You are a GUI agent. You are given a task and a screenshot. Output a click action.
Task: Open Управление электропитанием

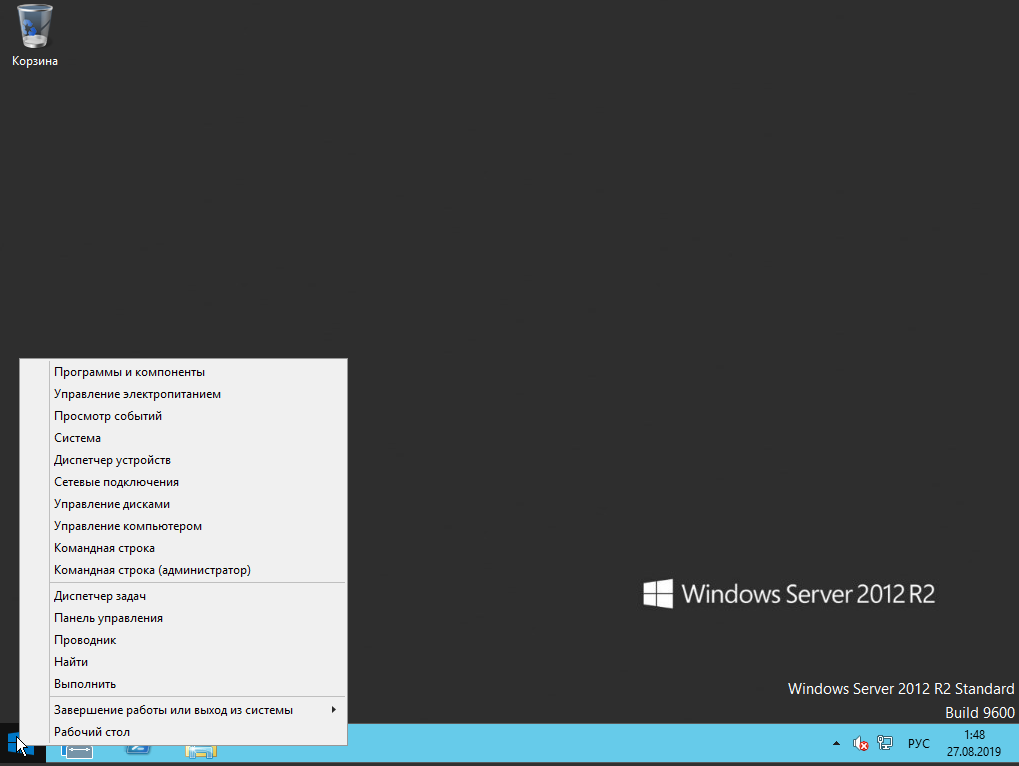click(x=137, y=394)
